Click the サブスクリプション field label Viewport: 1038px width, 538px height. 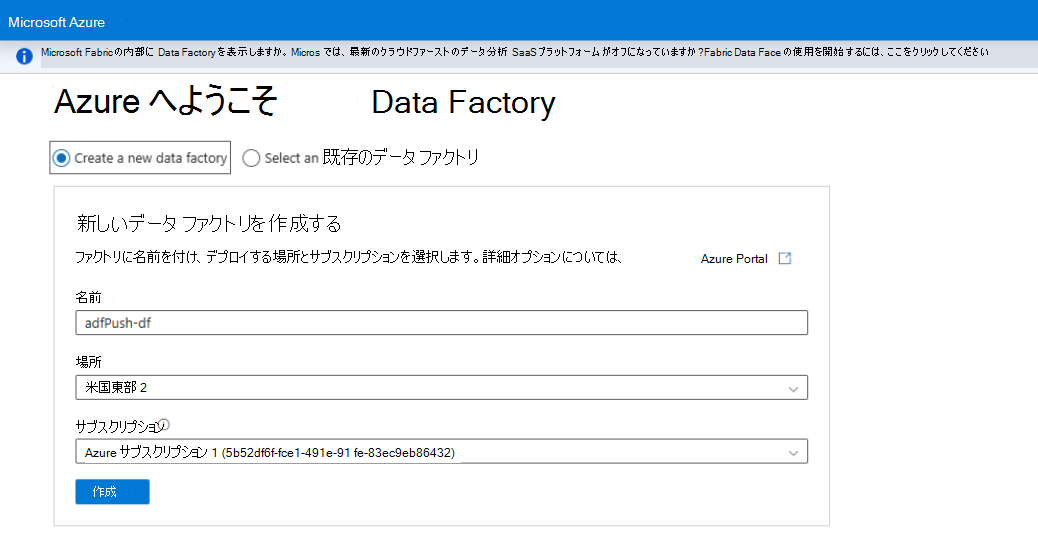pyautogui.click(x=117, y=427)
